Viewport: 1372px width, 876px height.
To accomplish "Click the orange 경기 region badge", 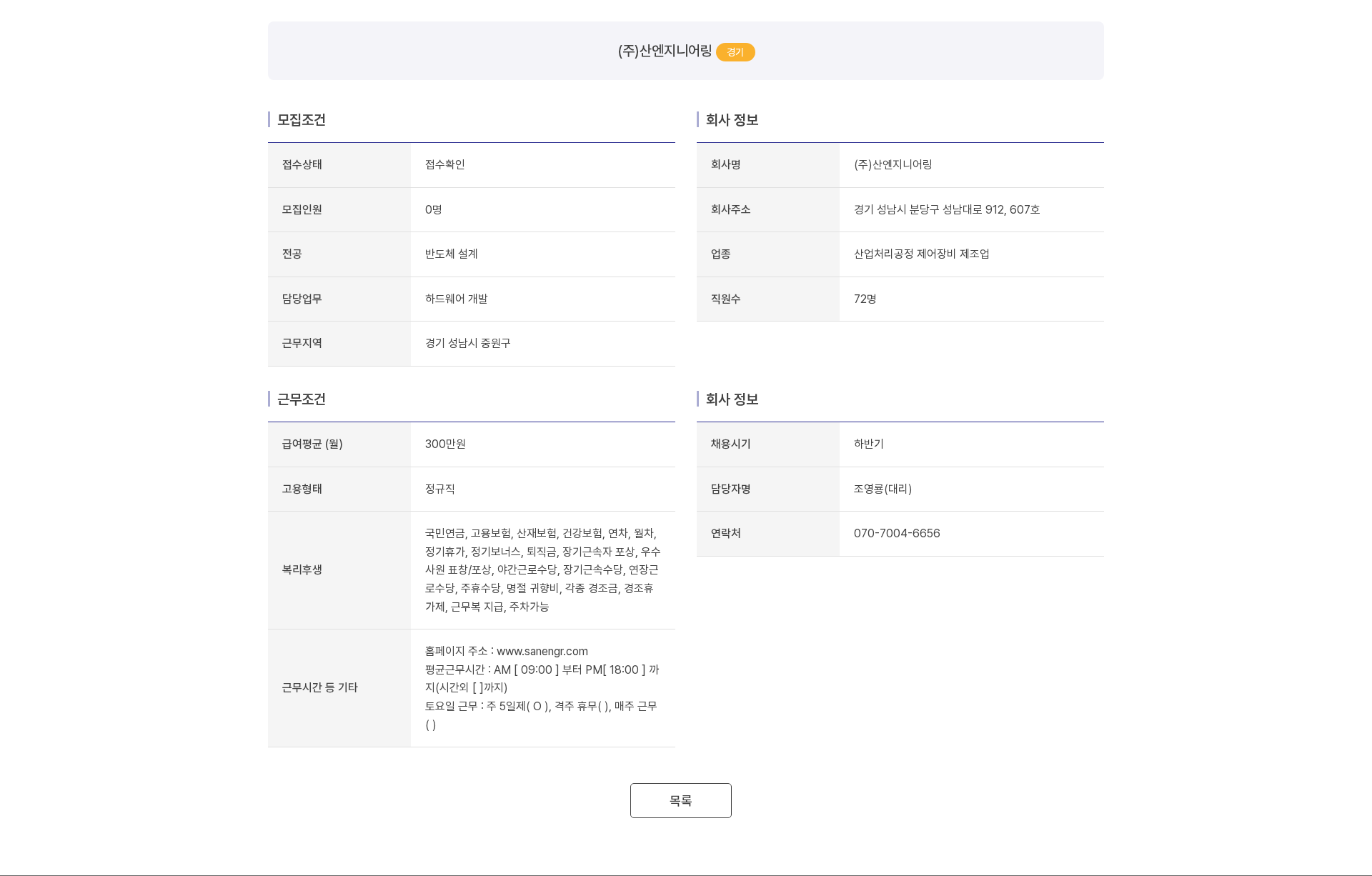I will click(x=735, y=52).
